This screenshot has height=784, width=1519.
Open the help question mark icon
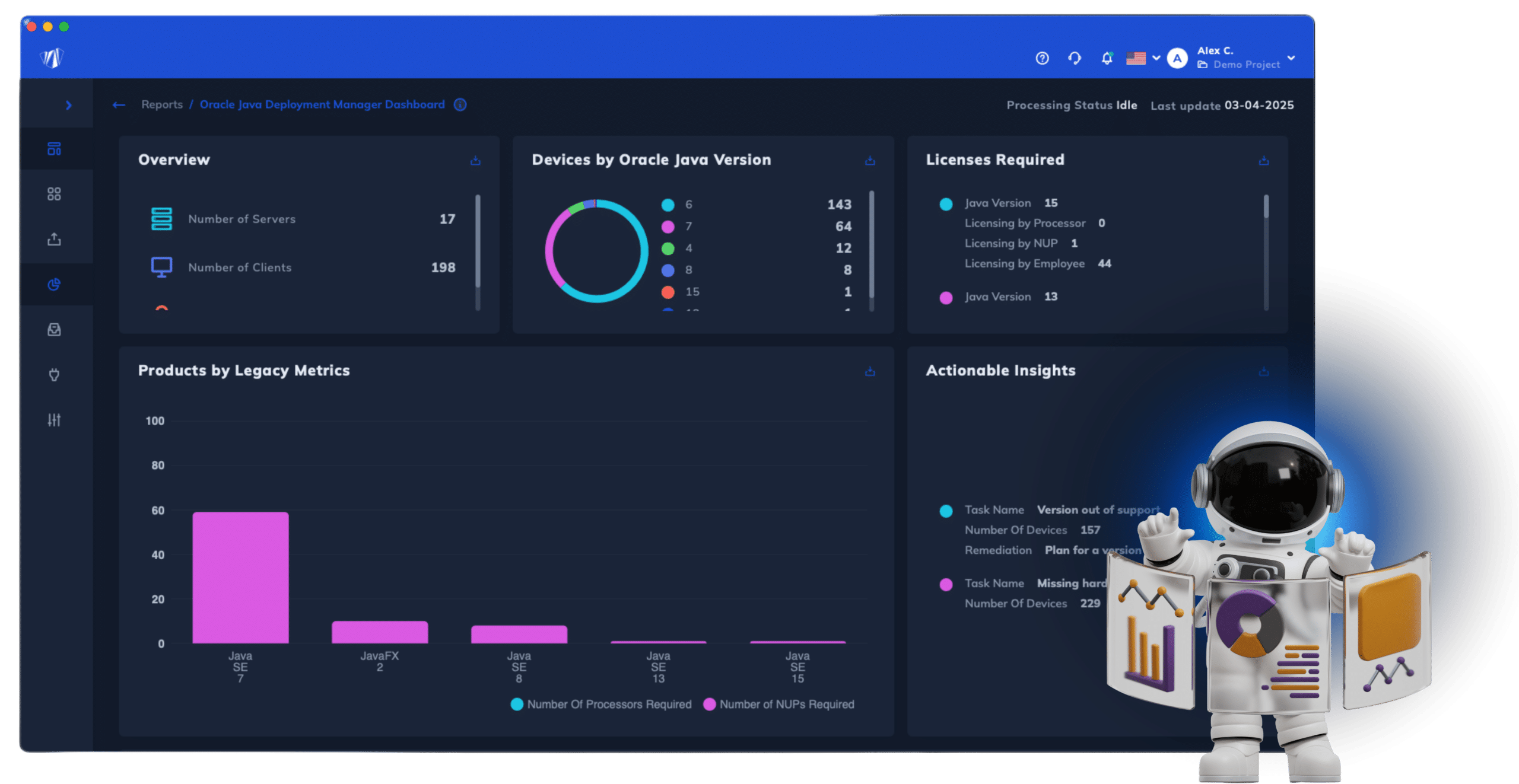tap(1042, 58)
